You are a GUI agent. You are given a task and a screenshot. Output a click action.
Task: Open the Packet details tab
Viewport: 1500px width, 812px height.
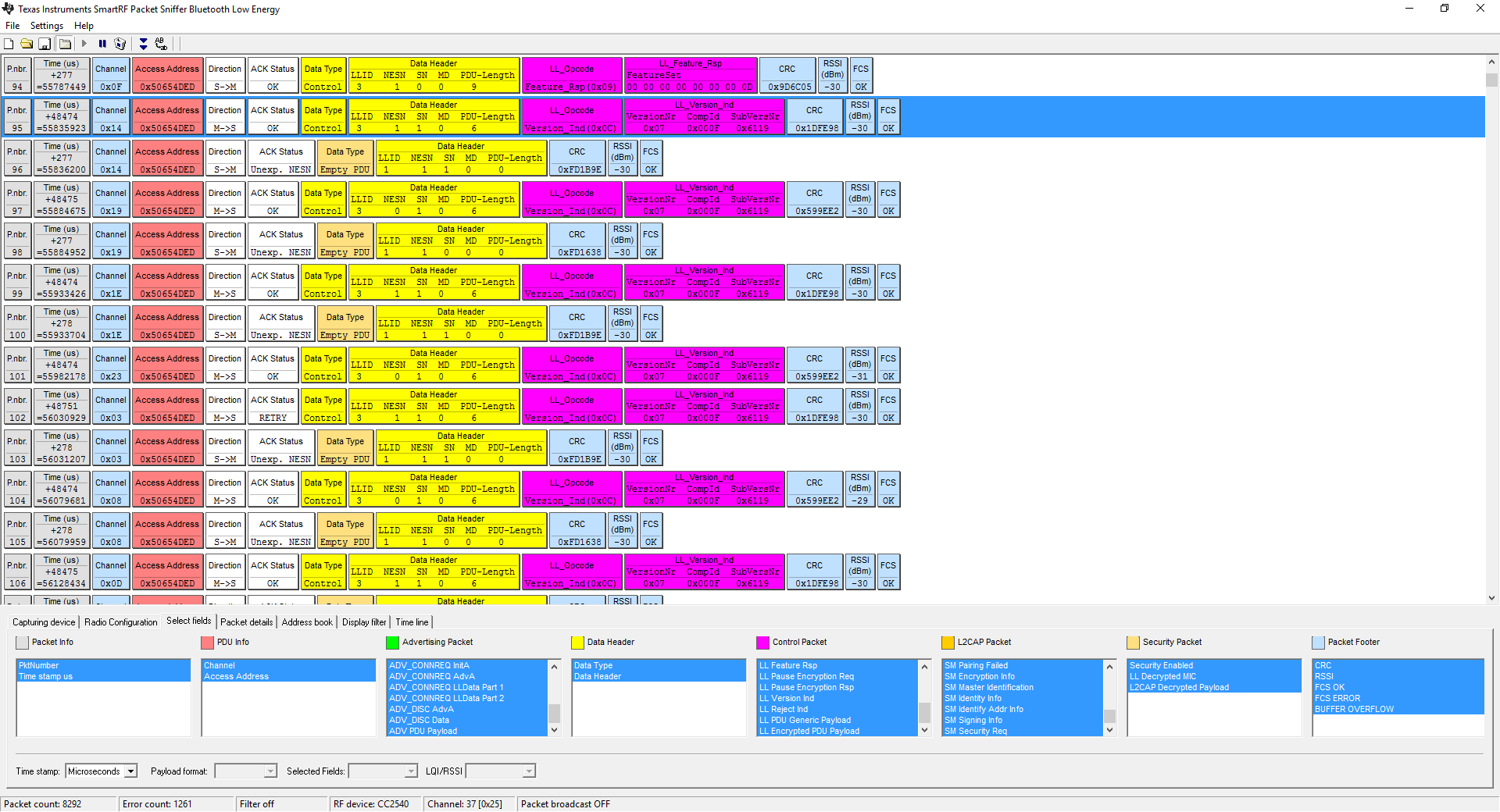tap(247, 622)
